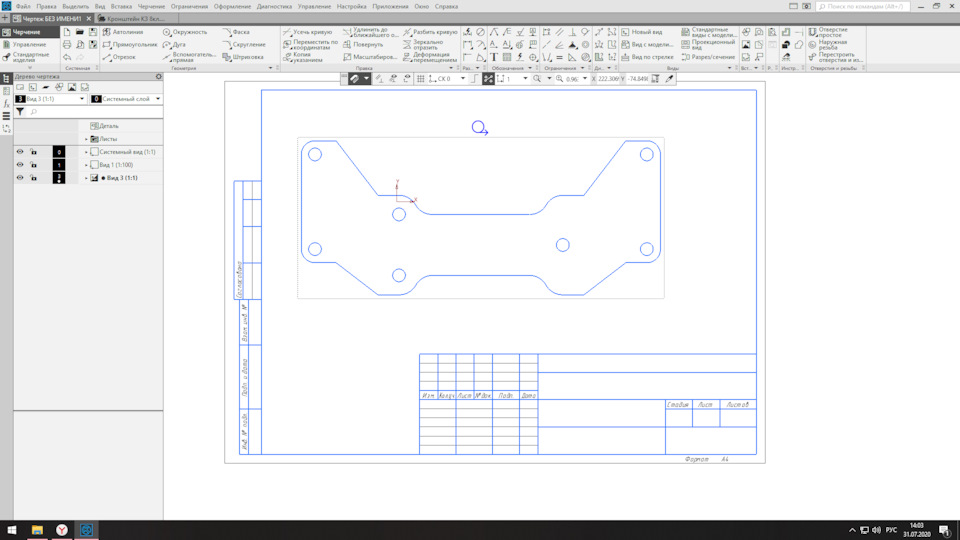
Task: Open the Вид 3 (1:1) view dropdown
Action: tap(81, 99)
